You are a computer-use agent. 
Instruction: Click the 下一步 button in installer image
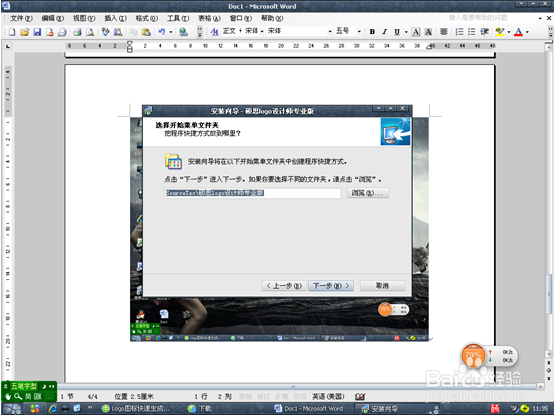[x=331, y=286]
